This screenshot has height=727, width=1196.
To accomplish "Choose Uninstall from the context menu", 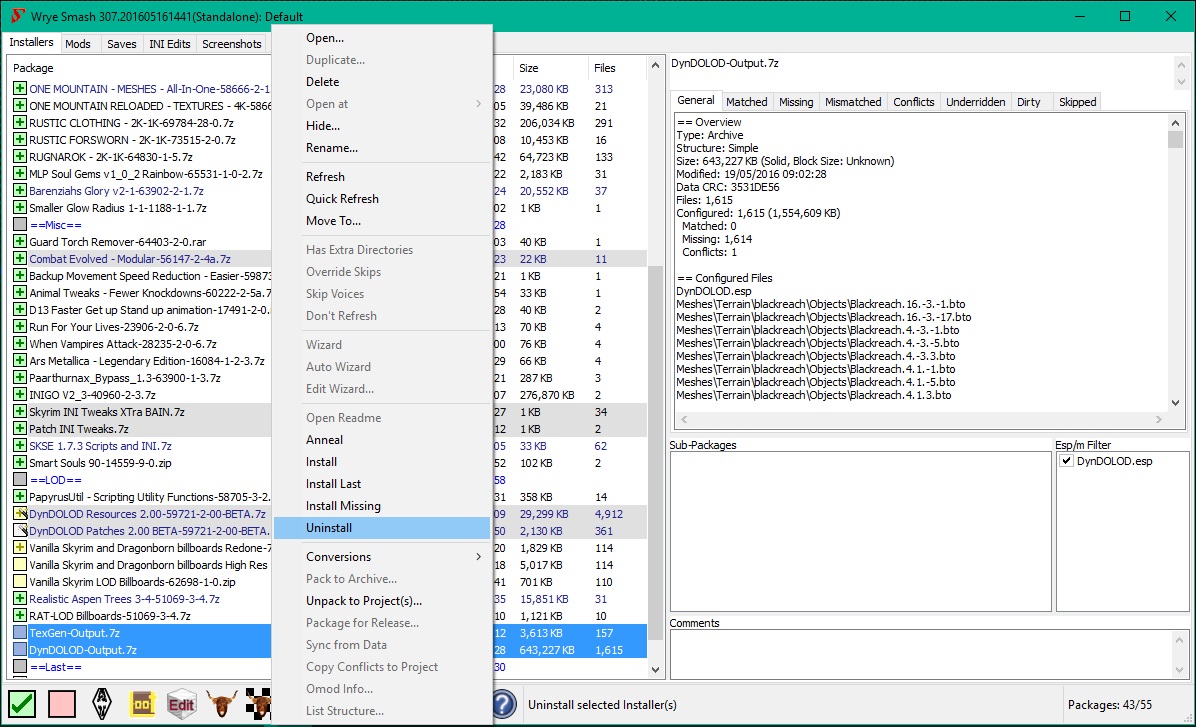I will [x=381, y=528].
